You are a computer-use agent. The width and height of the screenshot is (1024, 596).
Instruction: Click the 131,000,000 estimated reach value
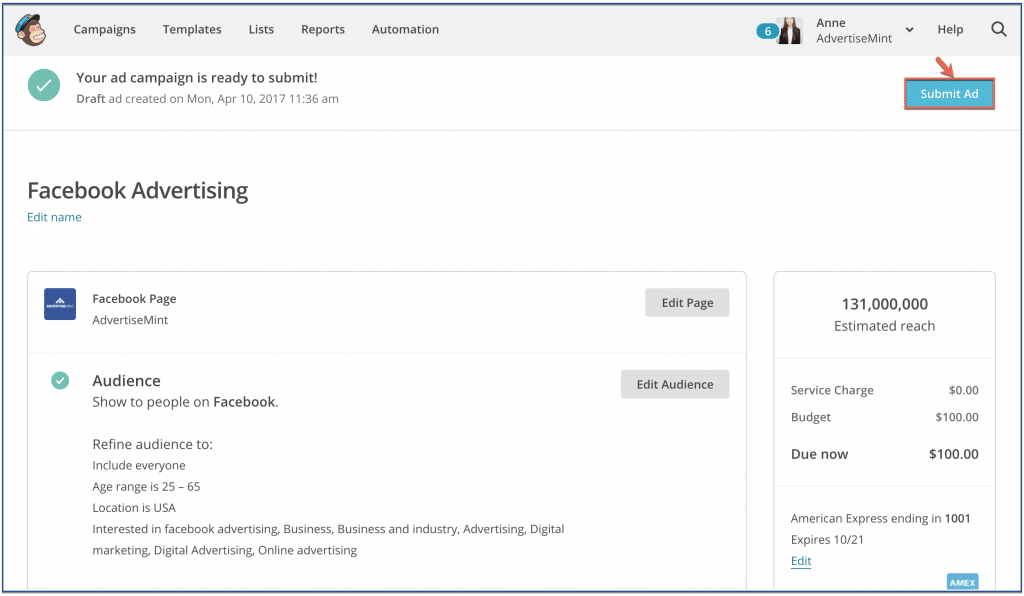[884, 304]
